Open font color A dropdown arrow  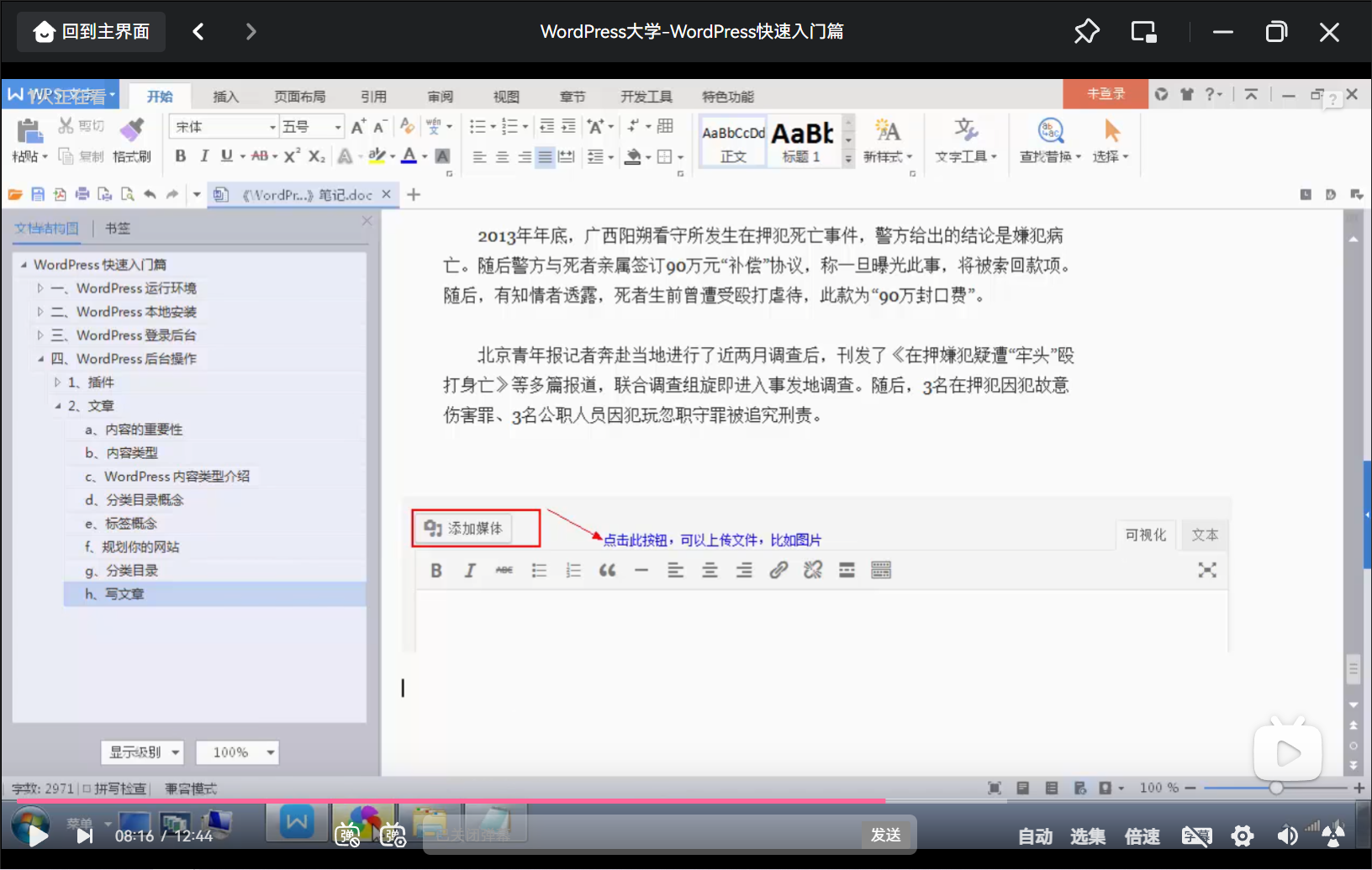[425, 156]
